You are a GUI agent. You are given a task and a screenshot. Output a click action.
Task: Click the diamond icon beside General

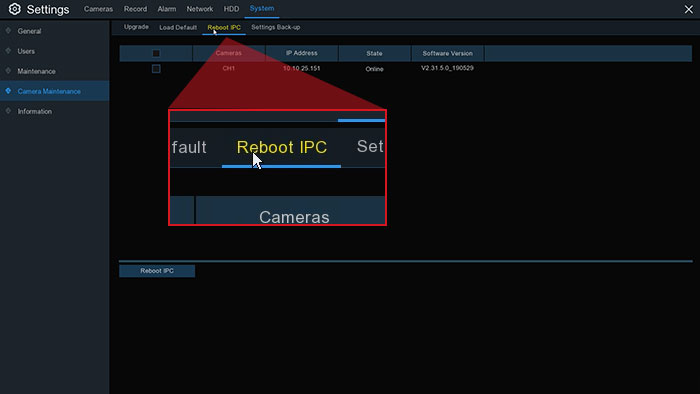point(8,31)
